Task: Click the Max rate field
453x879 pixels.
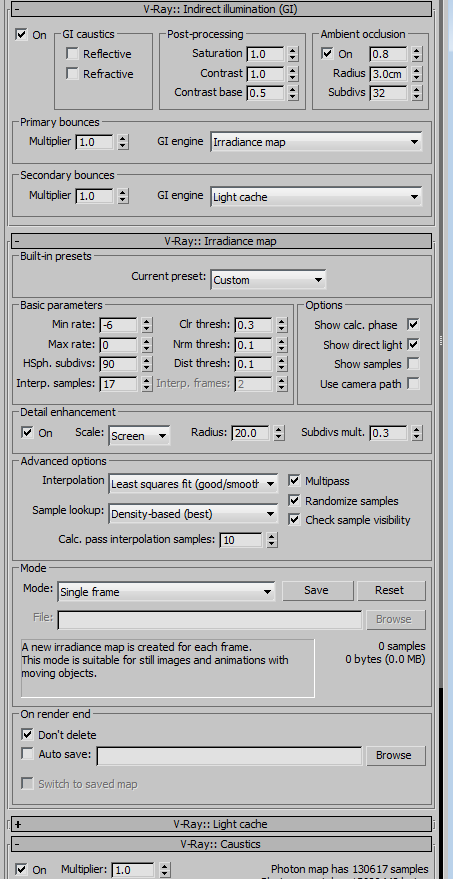Action: click(118, 344)
